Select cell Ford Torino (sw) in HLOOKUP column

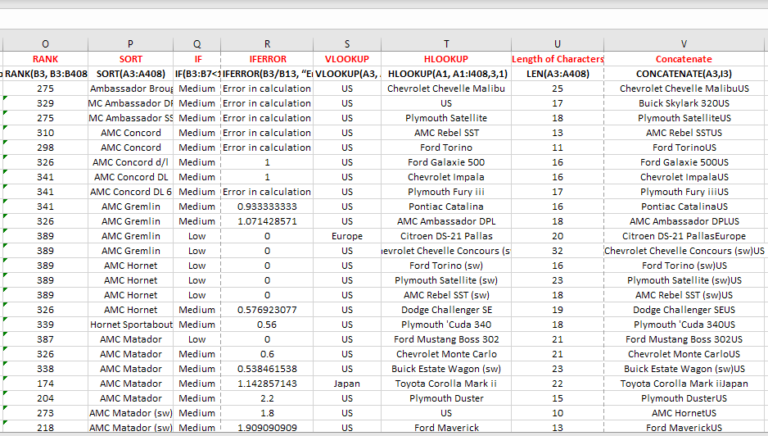click(446, 266)
